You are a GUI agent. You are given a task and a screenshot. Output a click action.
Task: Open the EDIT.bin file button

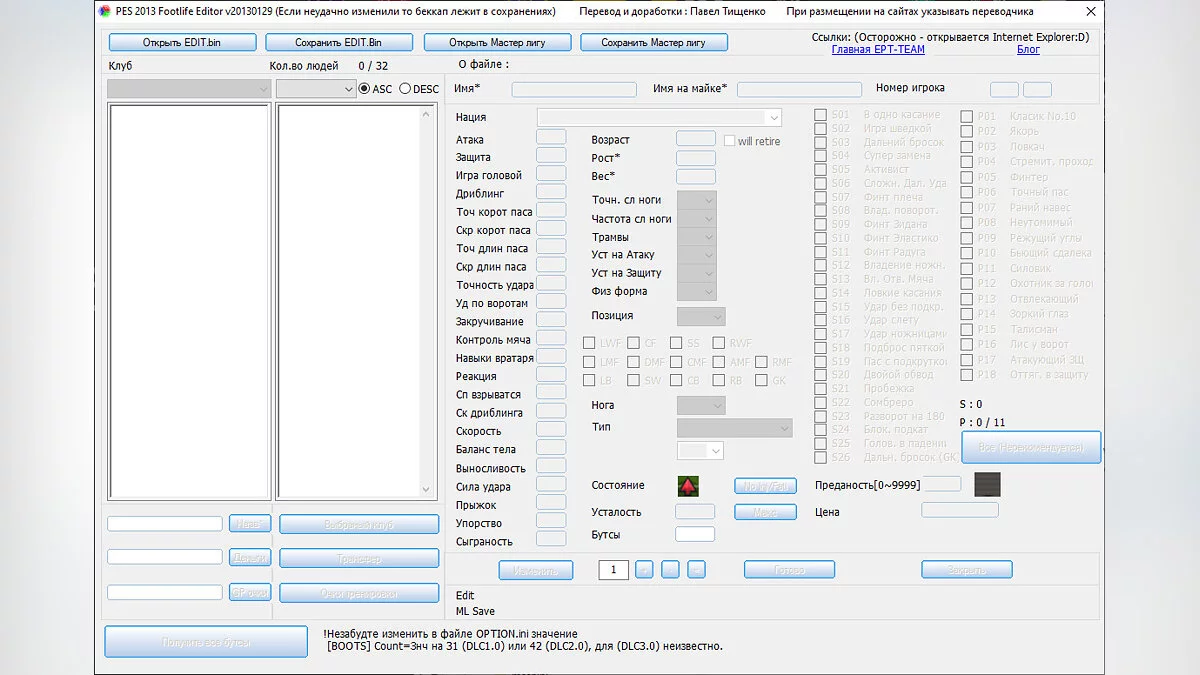click(182, 43)
